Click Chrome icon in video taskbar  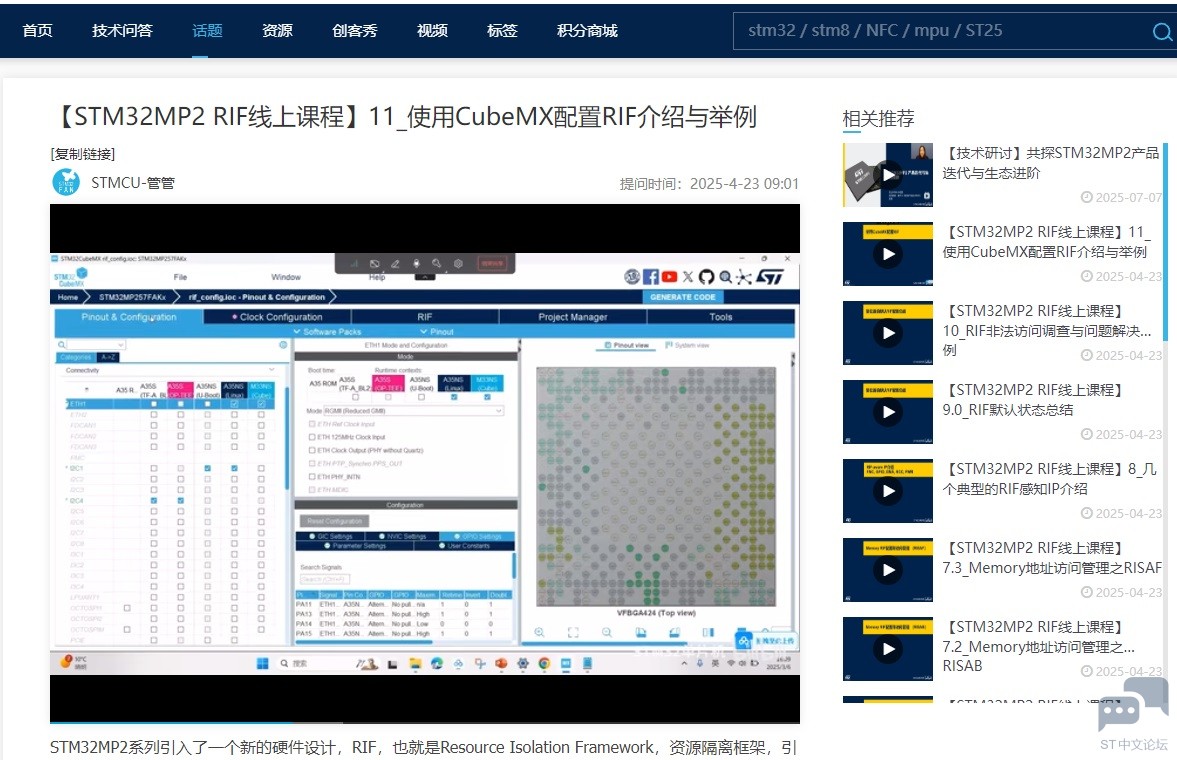pos(544,663)
